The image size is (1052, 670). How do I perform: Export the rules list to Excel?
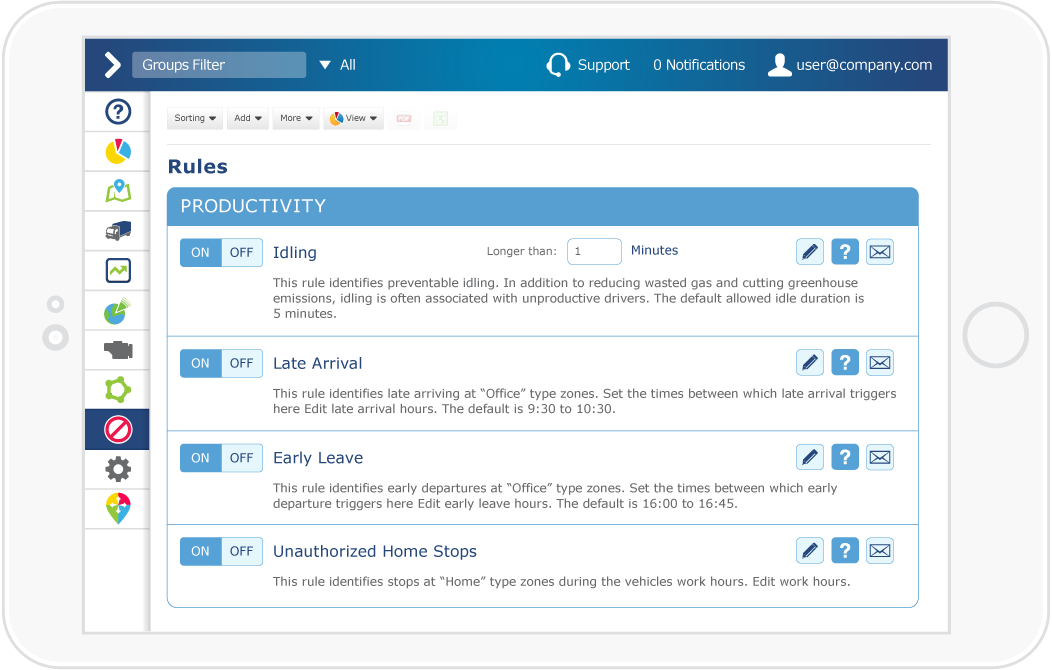440,118
